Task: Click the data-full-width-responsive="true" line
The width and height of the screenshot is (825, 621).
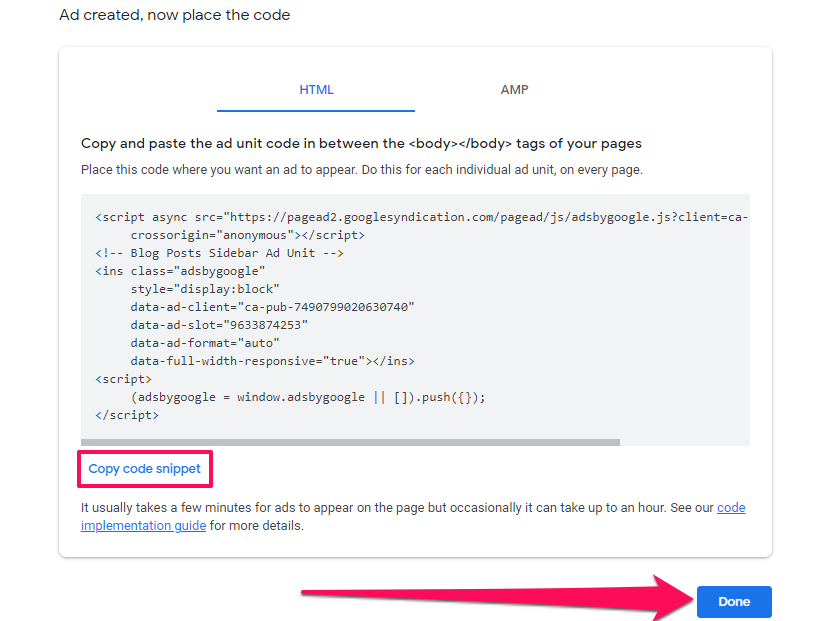Action: (273, 361)
